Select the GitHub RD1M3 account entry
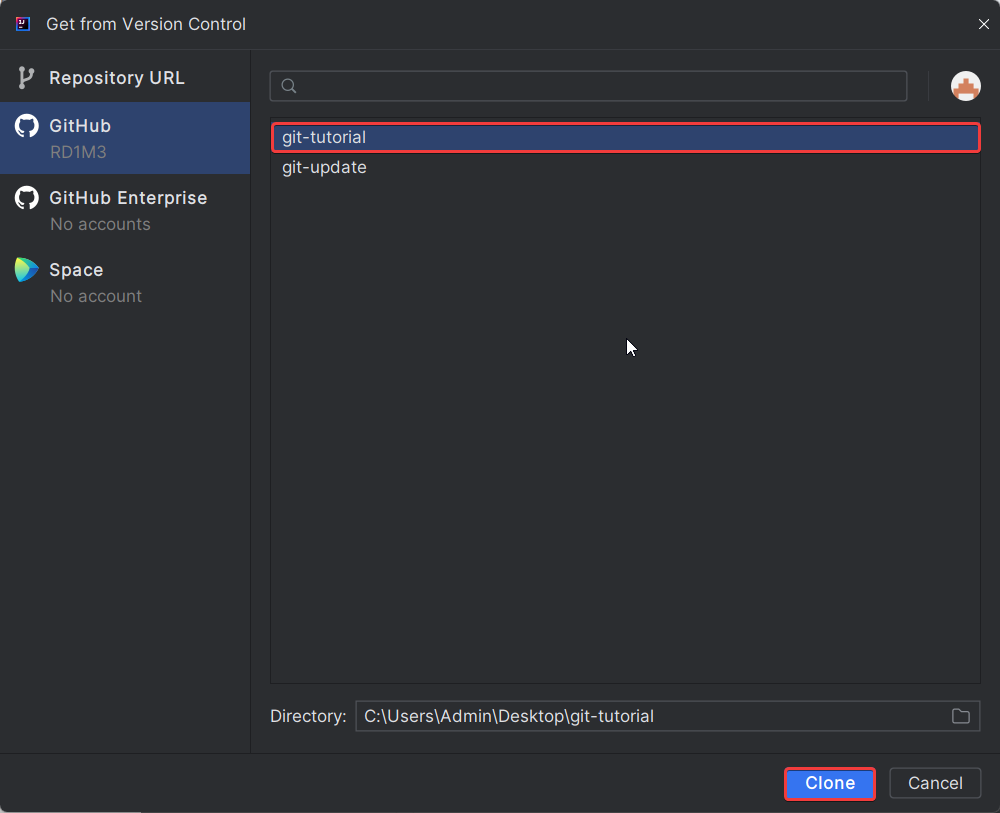Viewport: 1000px width, 813px height. pyautogui.click(x=125, y=138)
